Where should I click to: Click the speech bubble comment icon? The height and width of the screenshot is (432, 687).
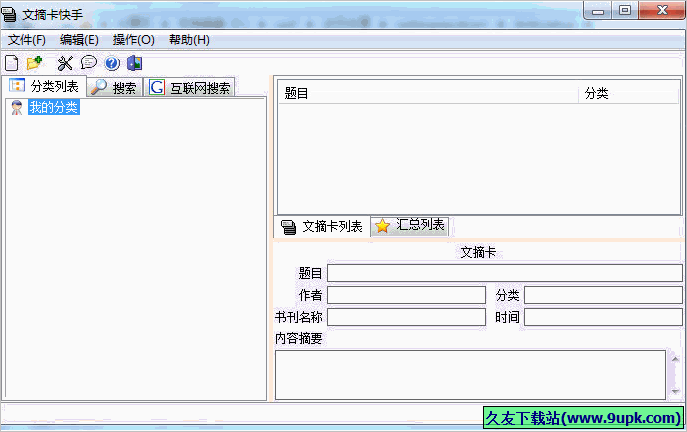pos(89,63)
